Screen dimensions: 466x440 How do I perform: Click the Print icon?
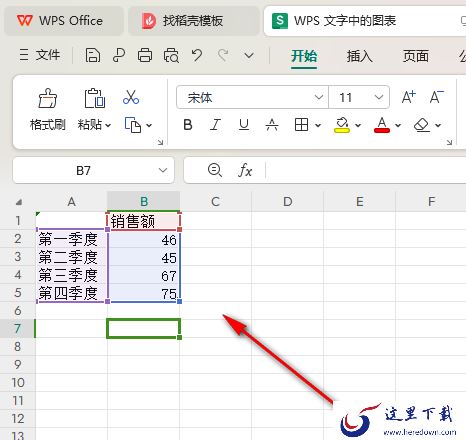(x=145, y=55)
